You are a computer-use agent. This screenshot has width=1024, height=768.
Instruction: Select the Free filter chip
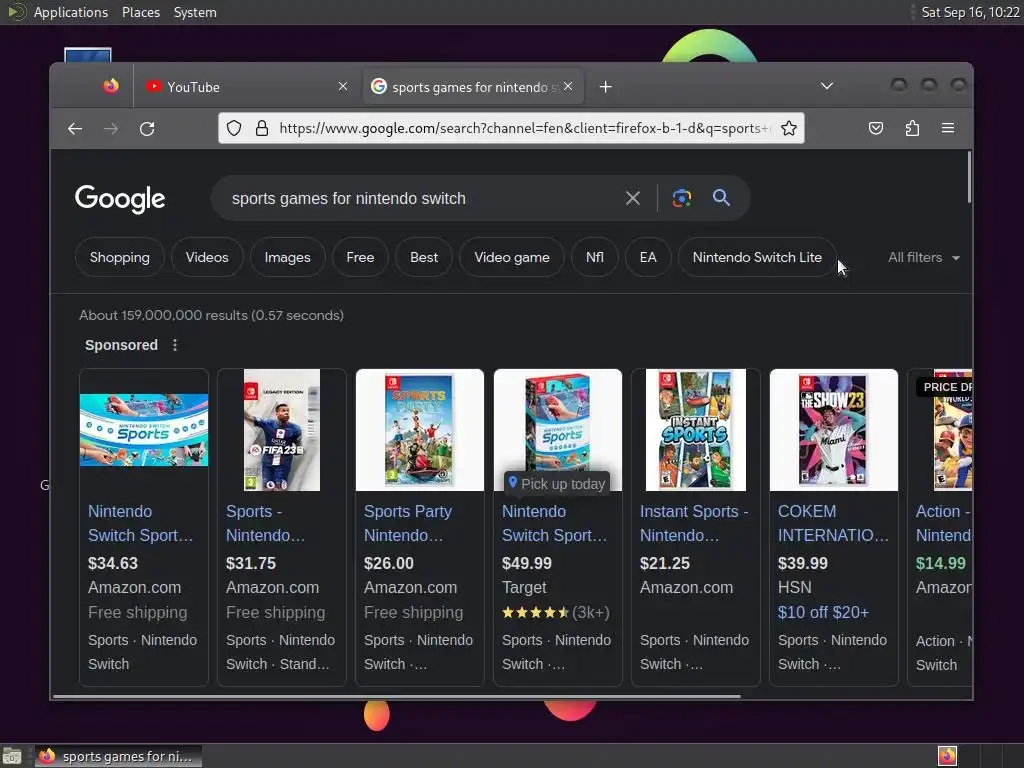pyautogui.click(x=360, y=257)
